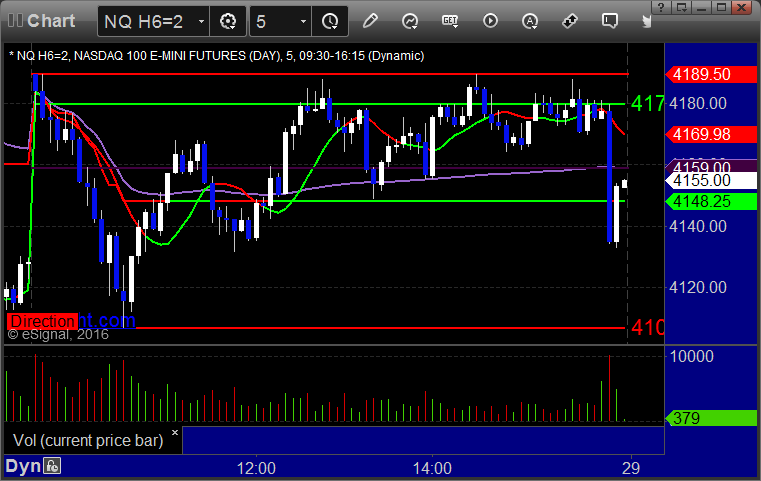
Task: Click the green 379 volume marker
Action: (711, 418)
